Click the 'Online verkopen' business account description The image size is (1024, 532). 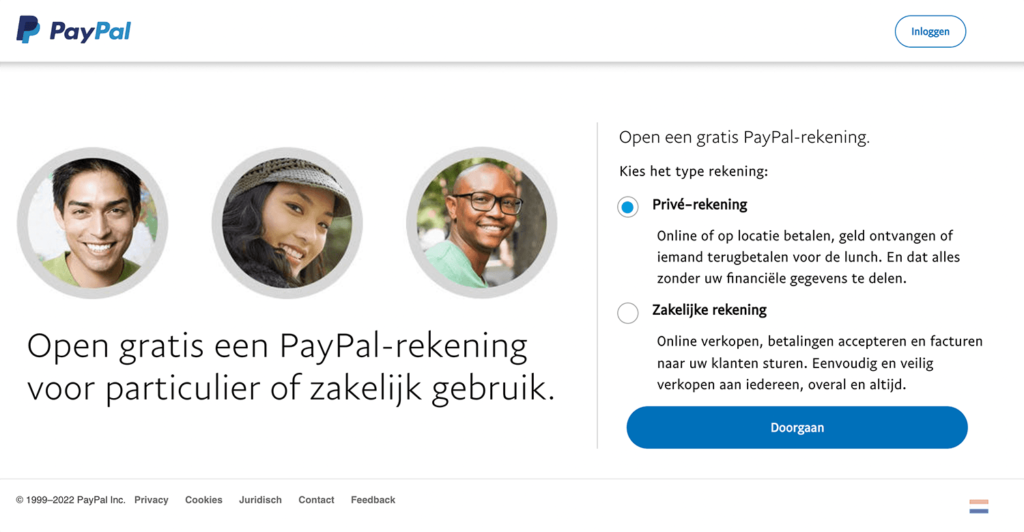[x=819, y=363]
